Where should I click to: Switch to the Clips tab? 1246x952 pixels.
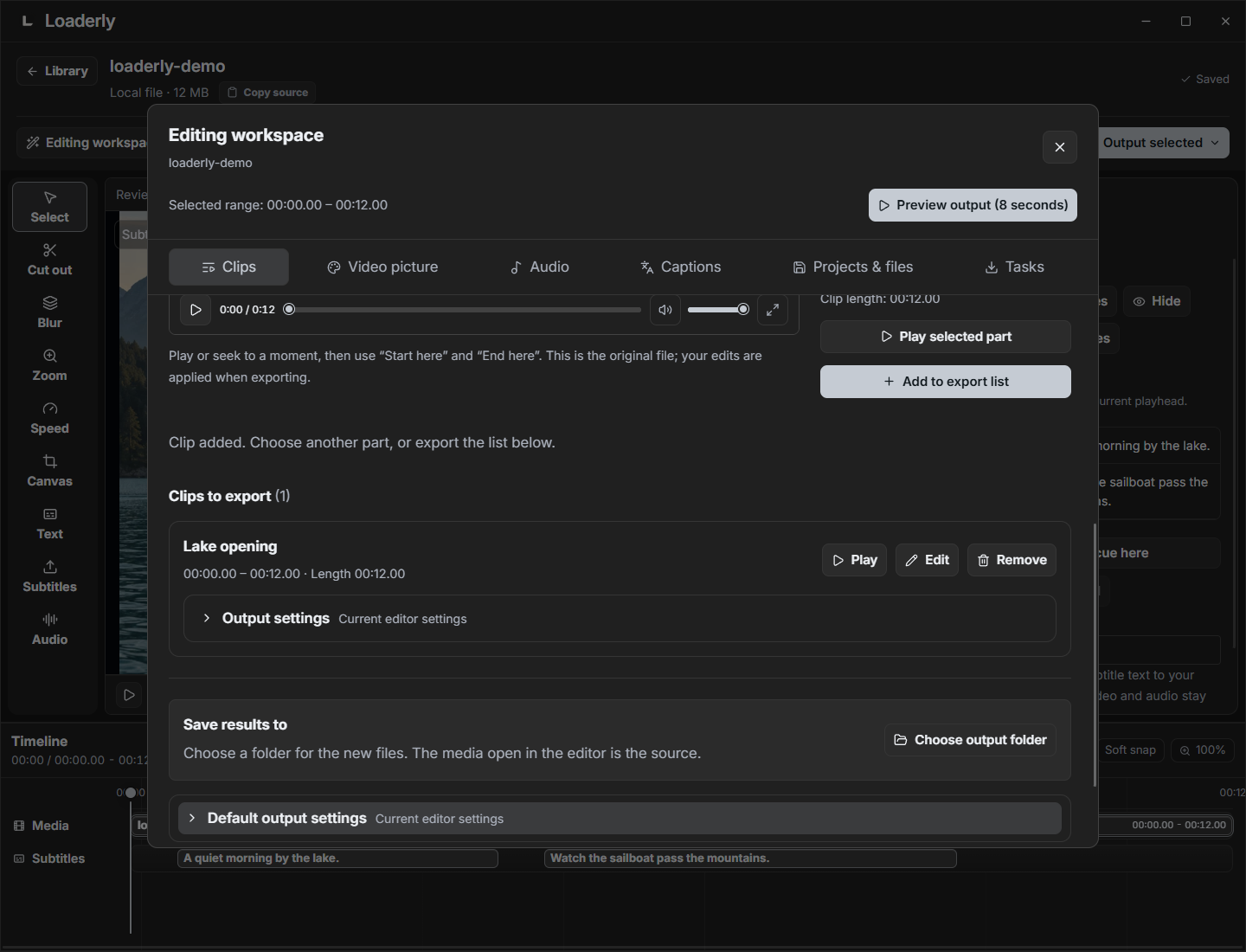point(228,267)
